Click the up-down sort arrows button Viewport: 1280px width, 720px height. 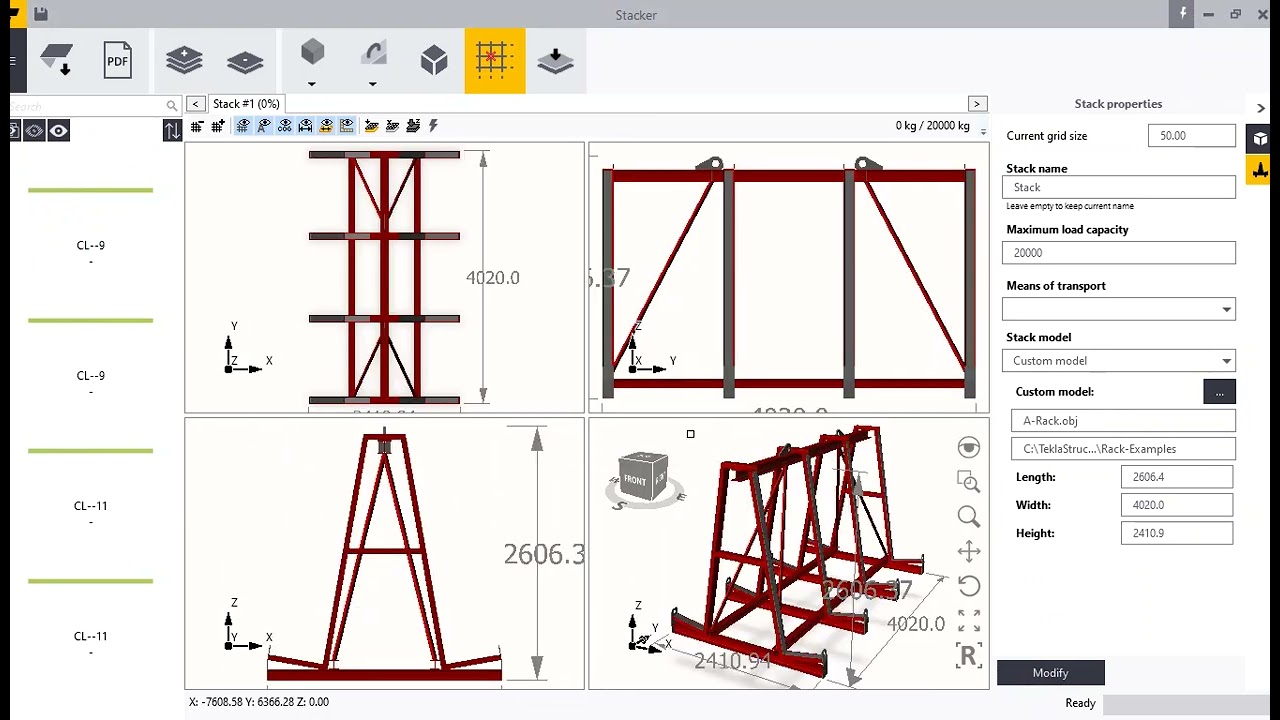pos(172,130)
